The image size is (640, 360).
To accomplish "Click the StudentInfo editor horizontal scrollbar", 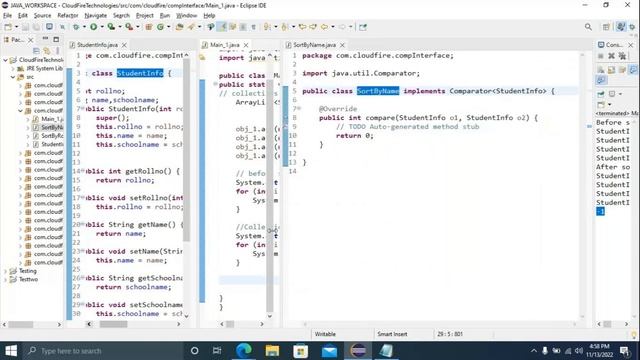I will 113,324.
